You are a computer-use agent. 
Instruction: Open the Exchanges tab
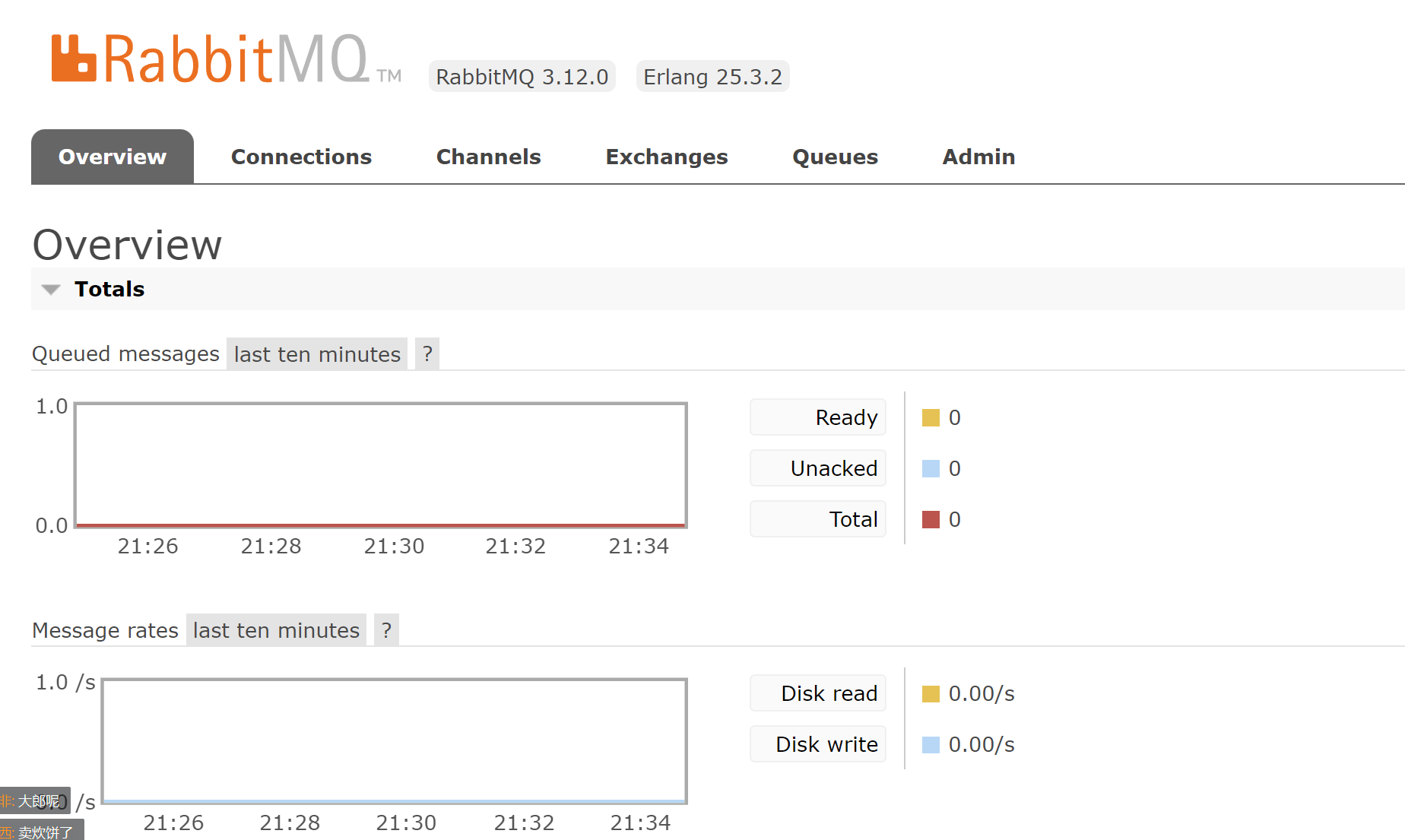(667, 157)
